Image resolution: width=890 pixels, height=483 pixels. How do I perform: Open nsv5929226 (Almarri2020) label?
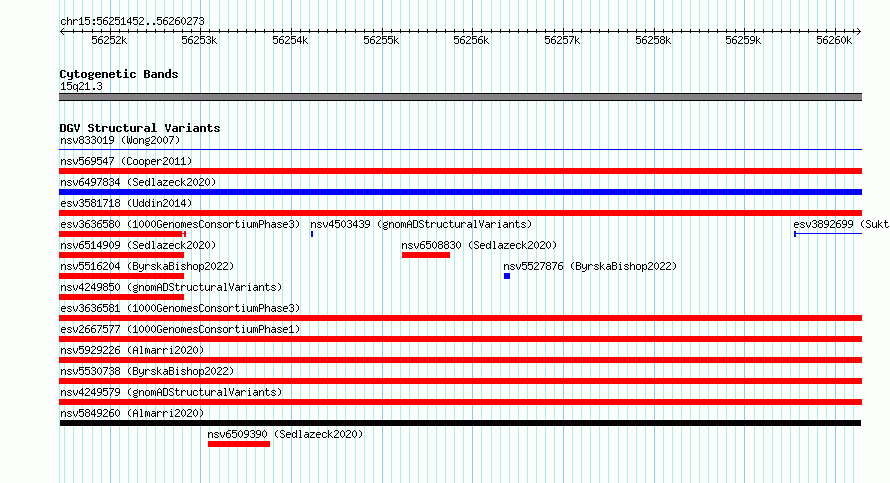(x=132, y=350)
